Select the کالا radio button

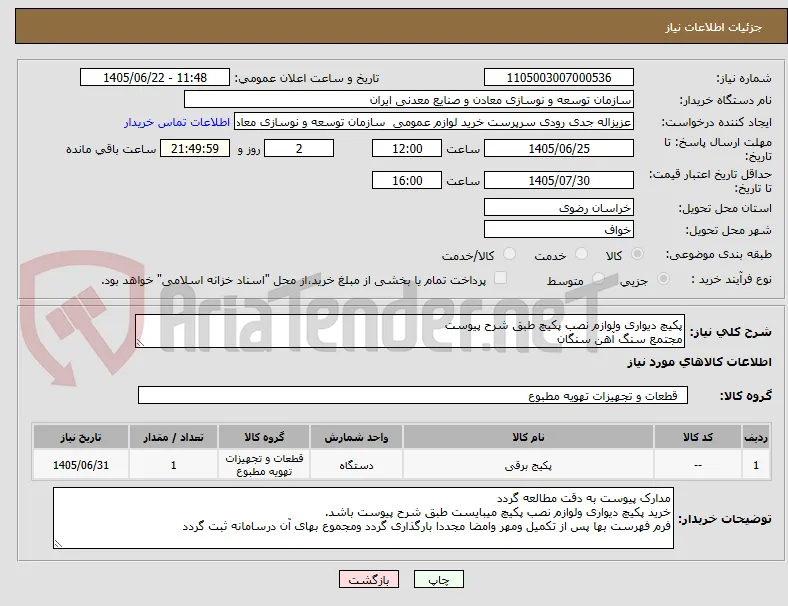pyautogui.click(x=637, y=254)
